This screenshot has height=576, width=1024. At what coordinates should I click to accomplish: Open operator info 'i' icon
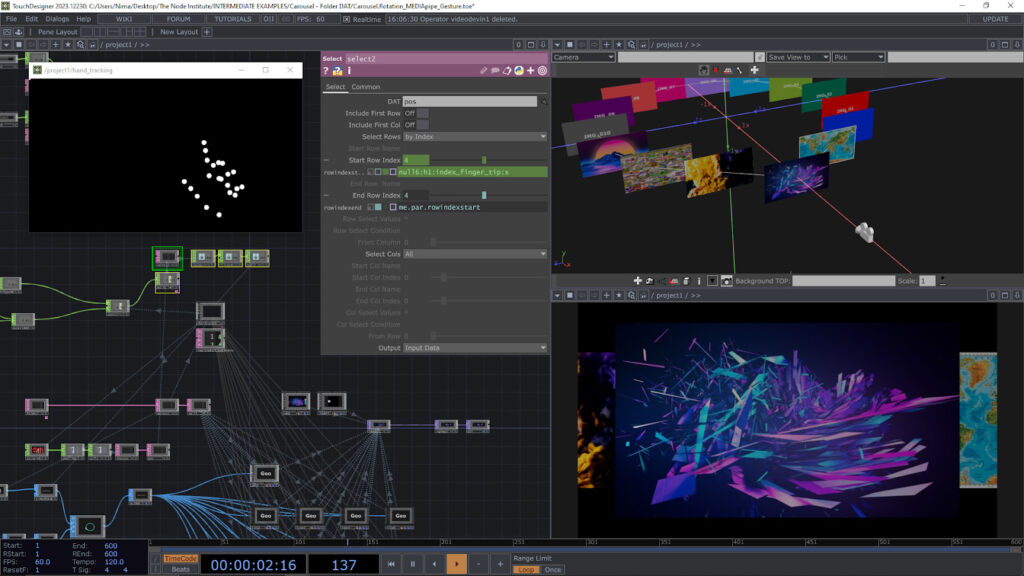[x=349, y=71]
